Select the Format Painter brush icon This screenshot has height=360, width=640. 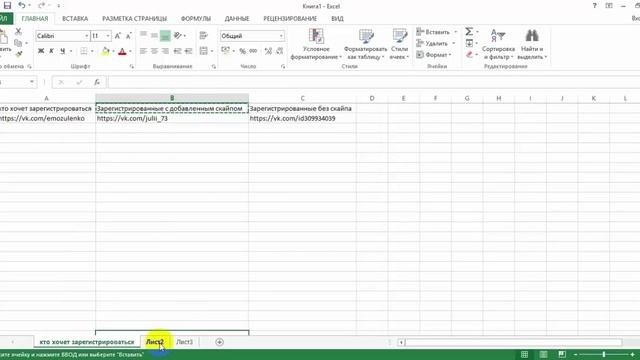[x=19, y=53]
